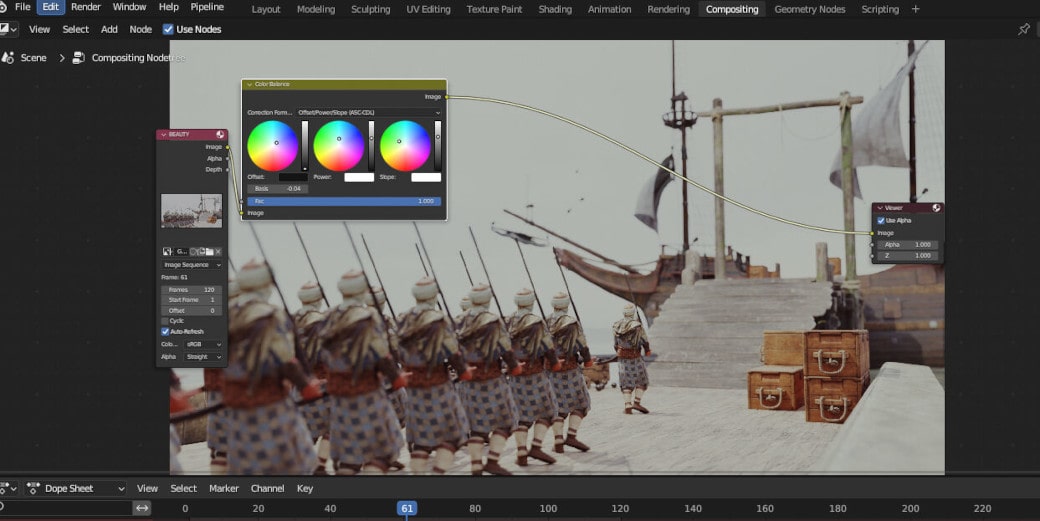
Task: Adjust the Slope wheel brightness slider
Action: (438, 146)
